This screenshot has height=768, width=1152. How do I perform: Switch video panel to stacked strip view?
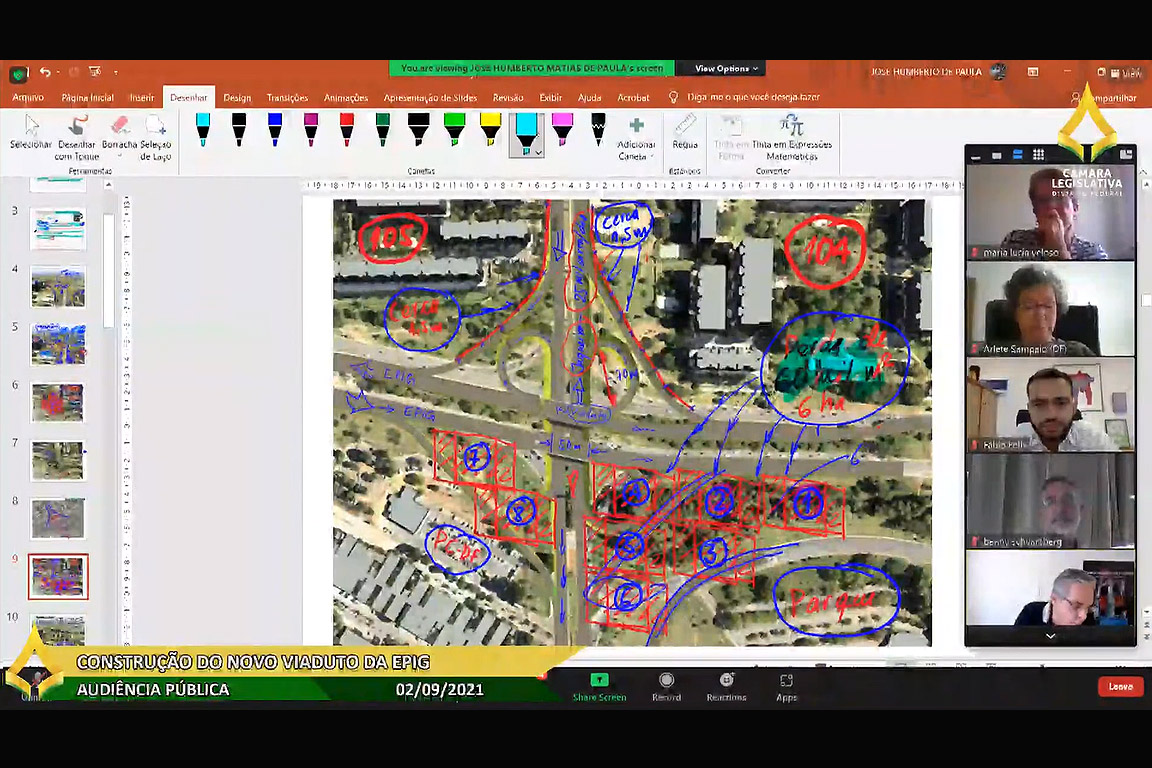(x=1018, y=154)
